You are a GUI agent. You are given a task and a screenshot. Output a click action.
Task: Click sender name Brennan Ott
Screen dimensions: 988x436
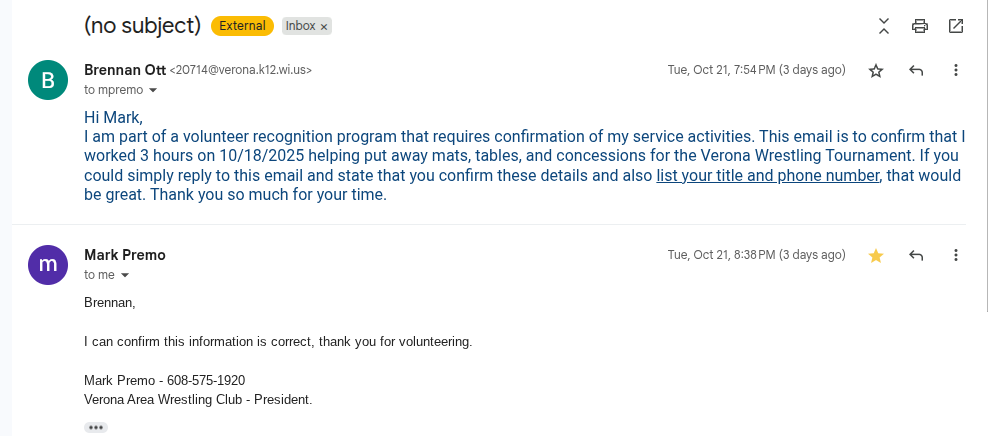[x=125, y=70]
